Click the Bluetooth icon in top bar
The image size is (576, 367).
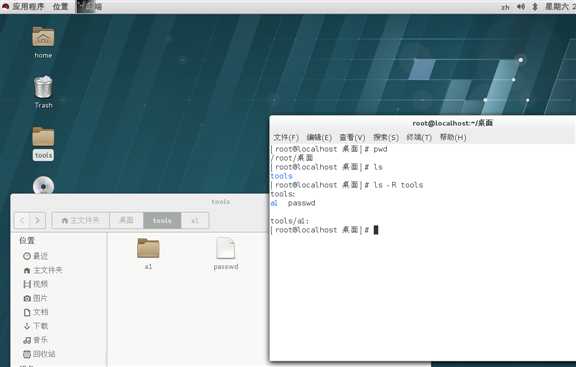pyautogui.click(x=535, y=7)
